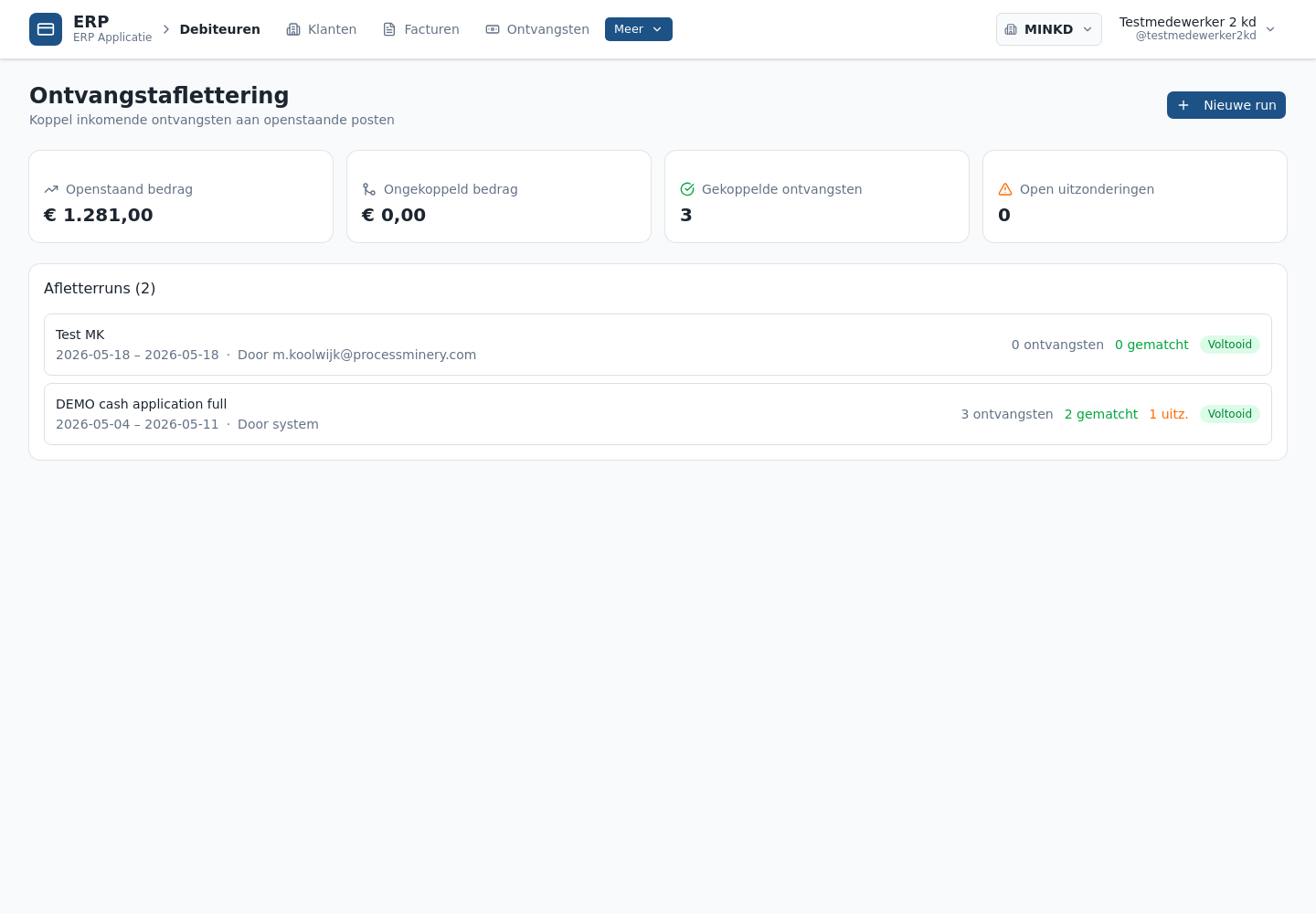Click the '€ 1.281,00' amount
This screenshot has width=1316, height=914.
tap(99, 215)
